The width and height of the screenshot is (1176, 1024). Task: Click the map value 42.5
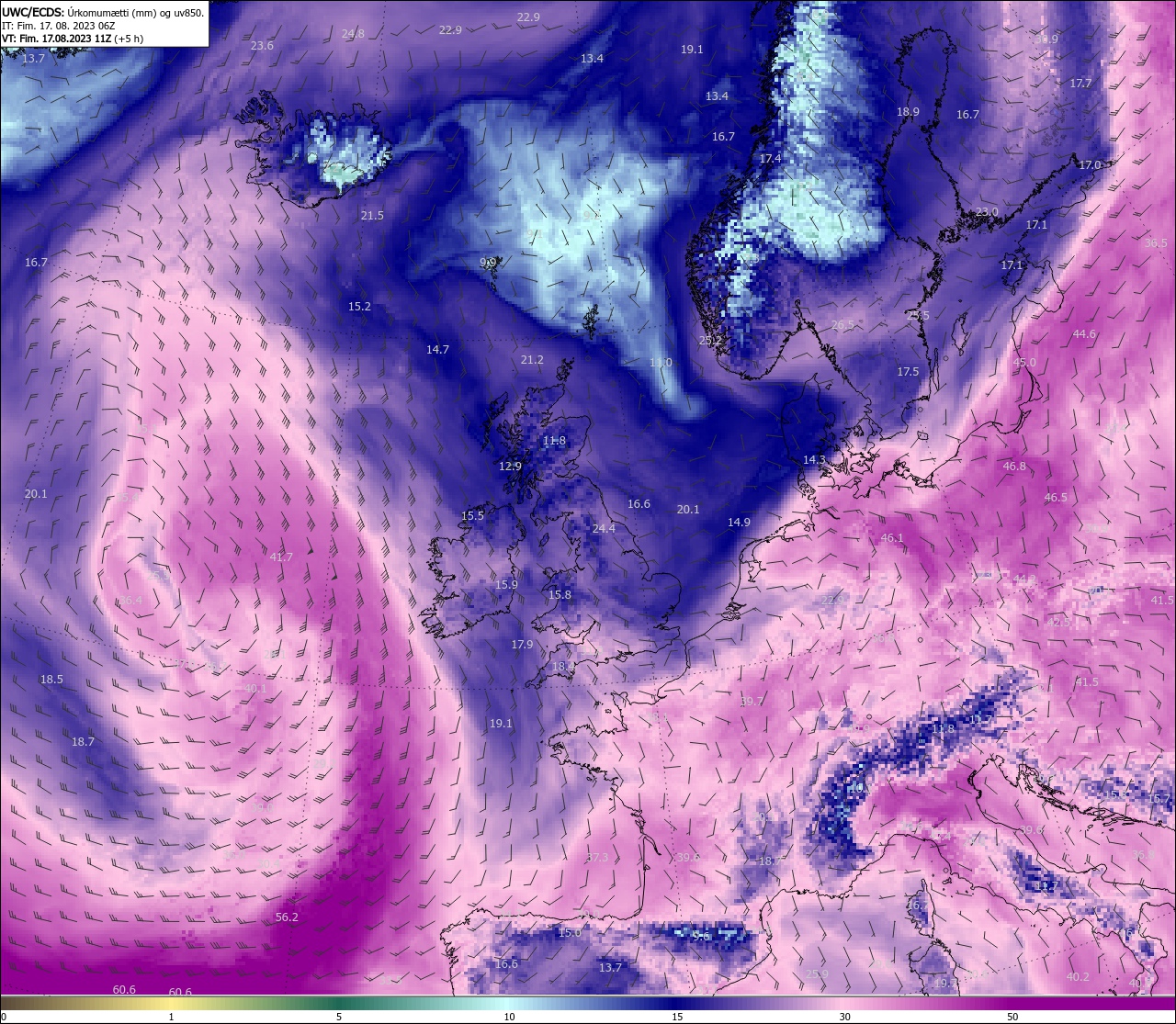coord(1058,623)
